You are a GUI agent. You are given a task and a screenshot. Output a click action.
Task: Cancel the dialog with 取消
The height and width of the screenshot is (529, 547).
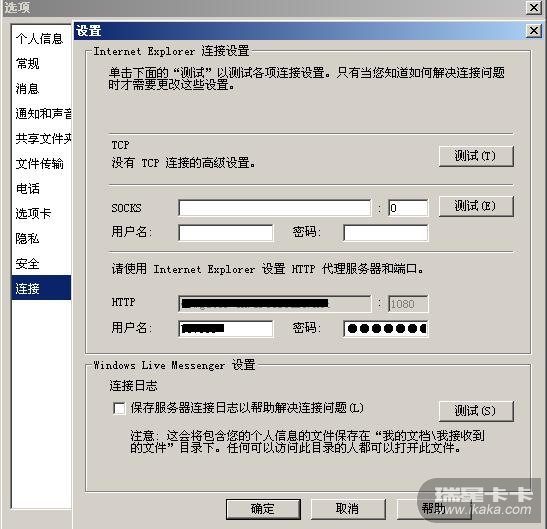[x=348, y=509]
